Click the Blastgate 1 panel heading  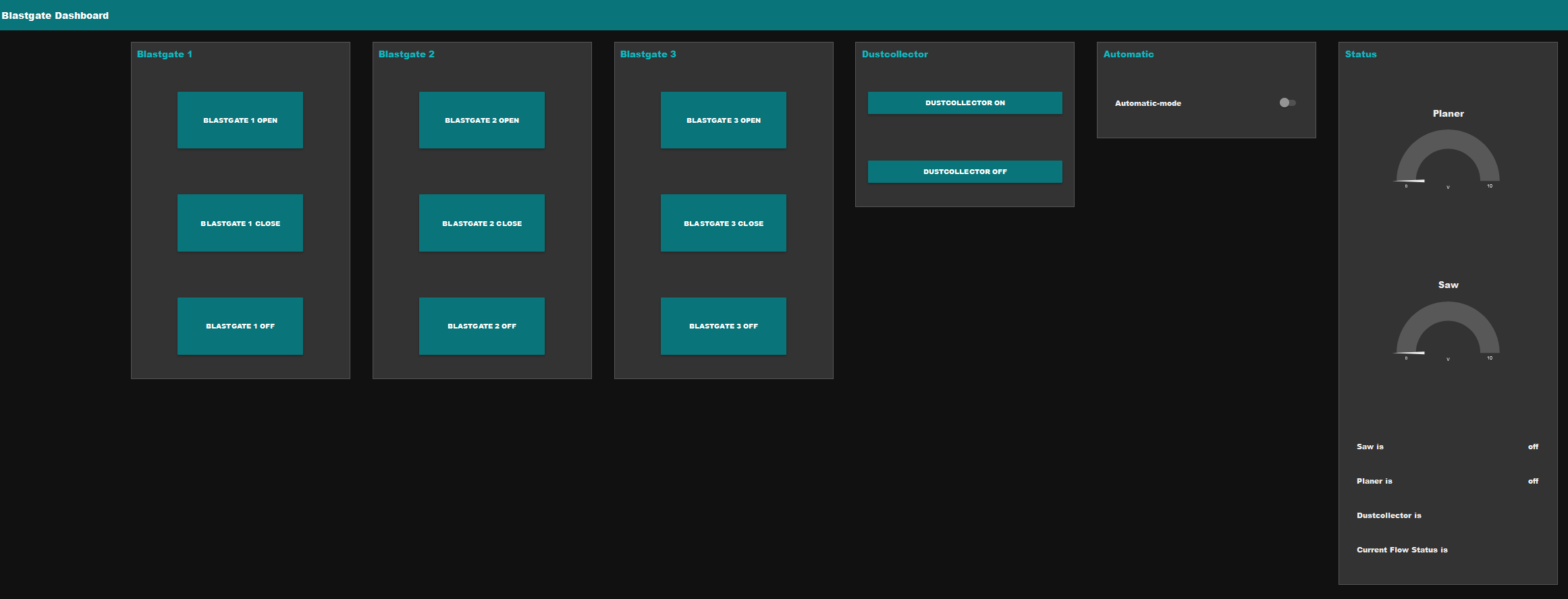(165, 54)
